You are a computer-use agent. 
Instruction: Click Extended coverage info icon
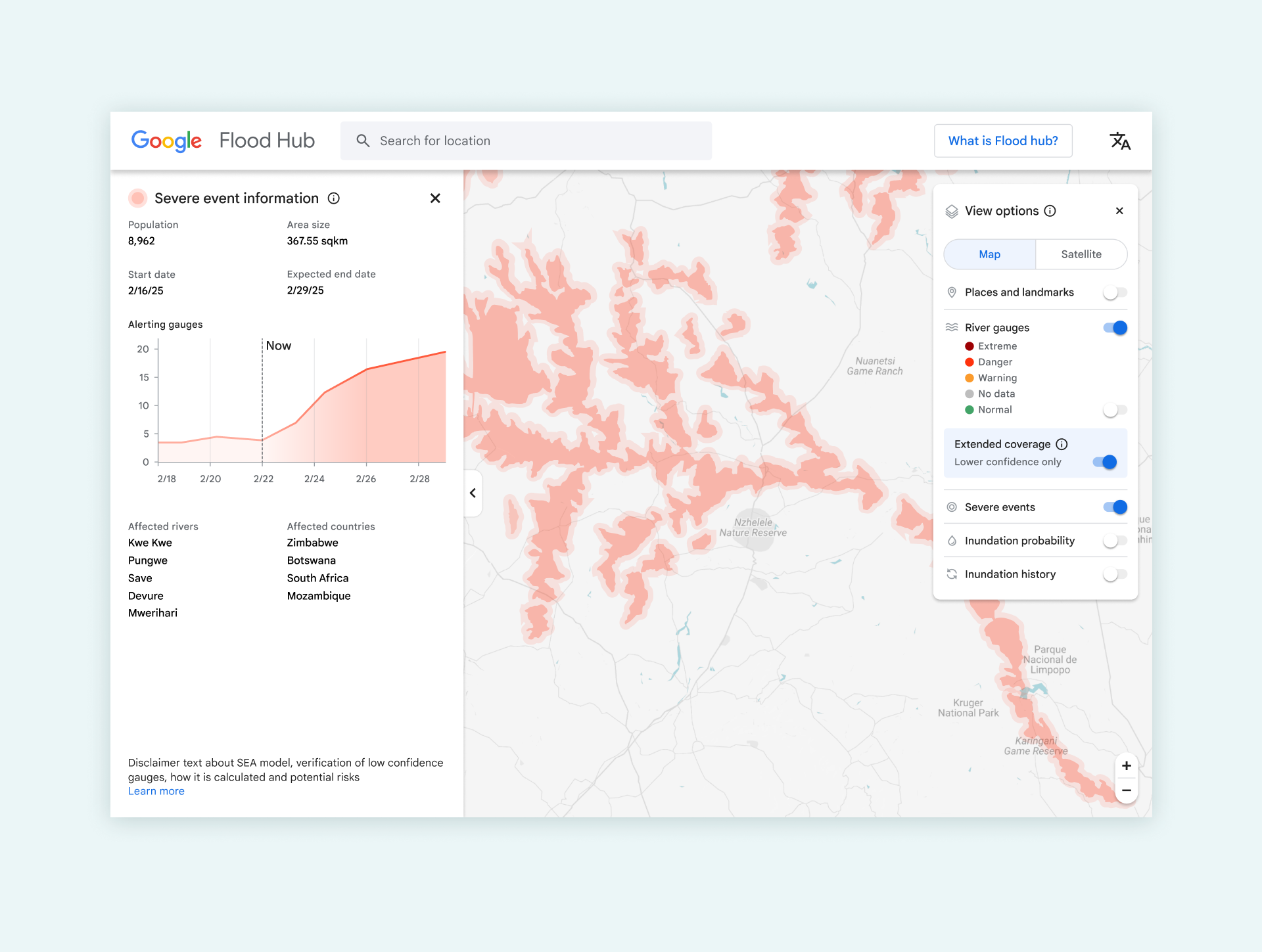1062,444
